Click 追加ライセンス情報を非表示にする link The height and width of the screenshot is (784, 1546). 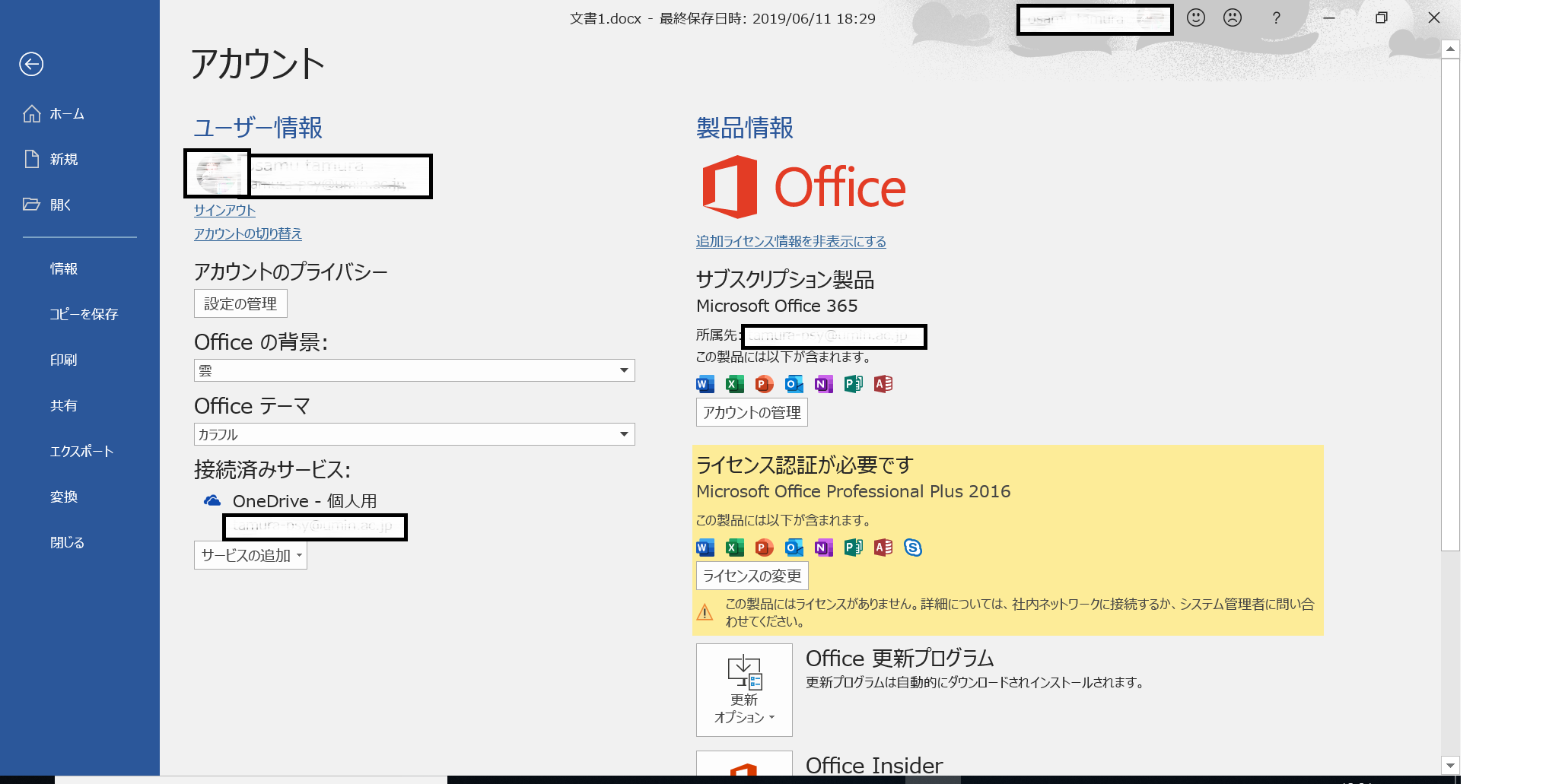coord(791,242)
